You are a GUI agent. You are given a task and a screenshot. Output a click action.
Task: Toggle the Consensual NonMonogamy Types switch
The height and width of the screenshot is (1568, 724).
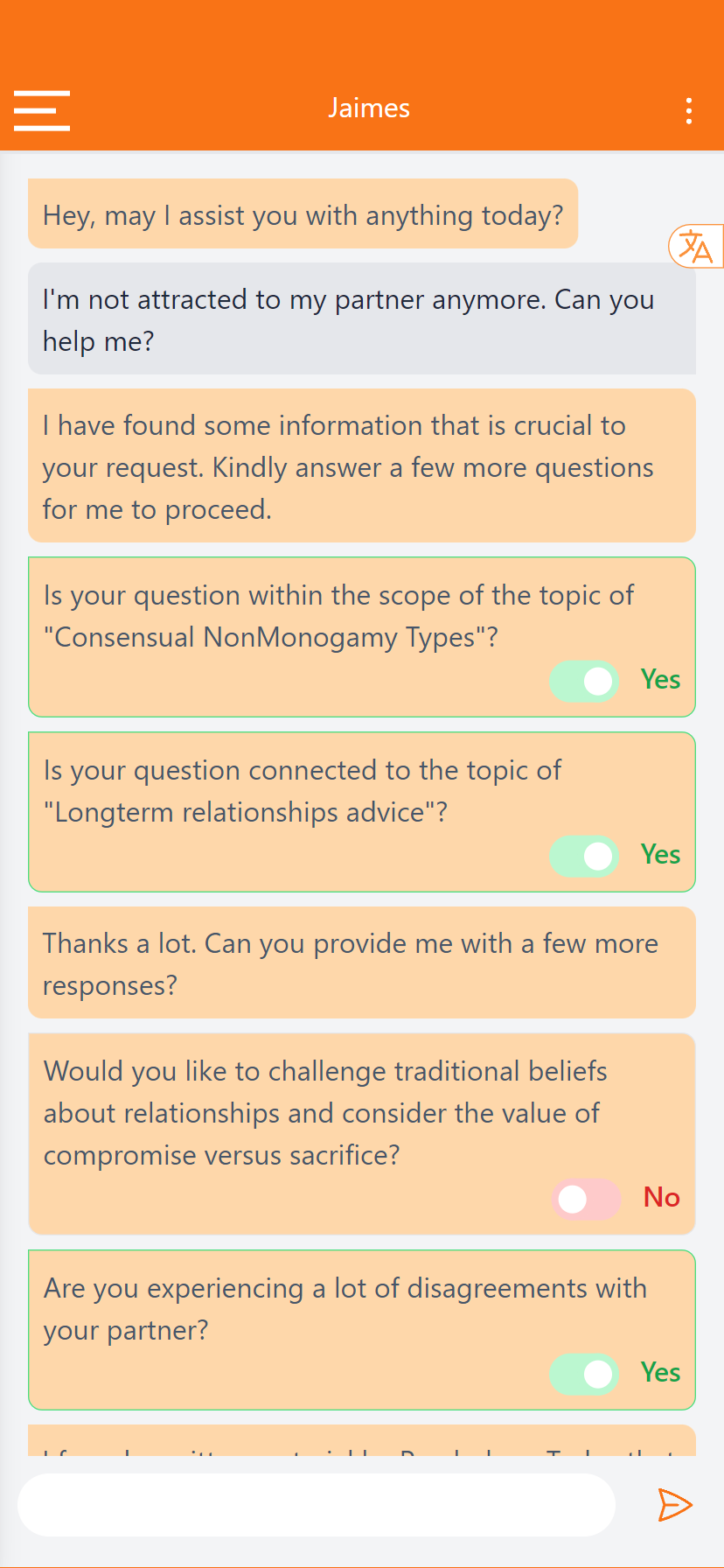584,681
